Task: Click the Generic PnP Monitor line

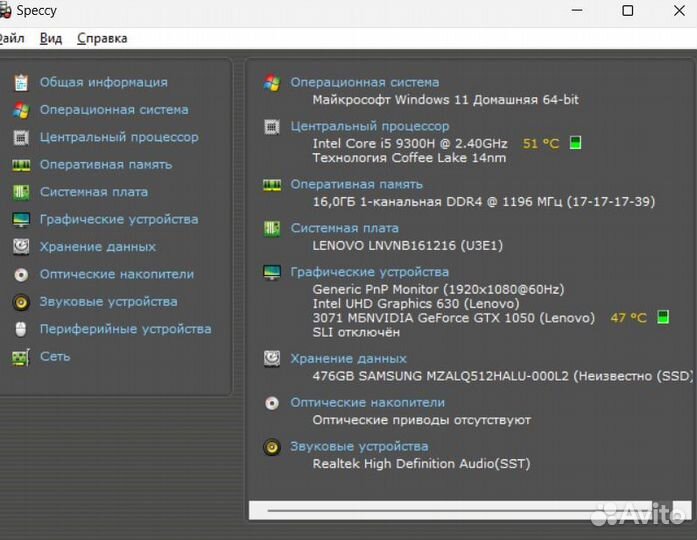Action: [438, 290]
